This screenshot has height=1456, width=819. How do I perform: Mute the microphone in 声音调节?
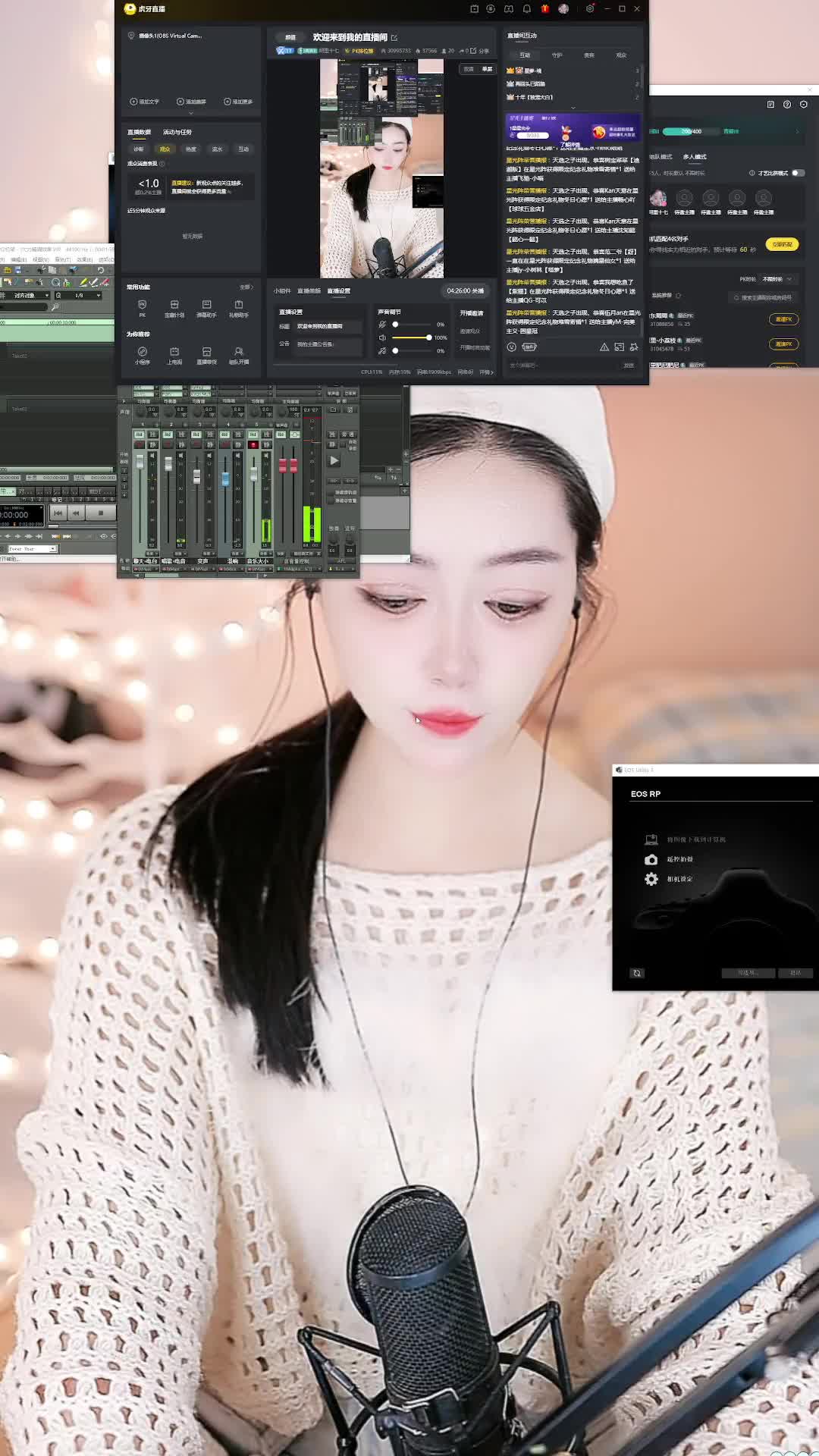(x=382, y=325)
